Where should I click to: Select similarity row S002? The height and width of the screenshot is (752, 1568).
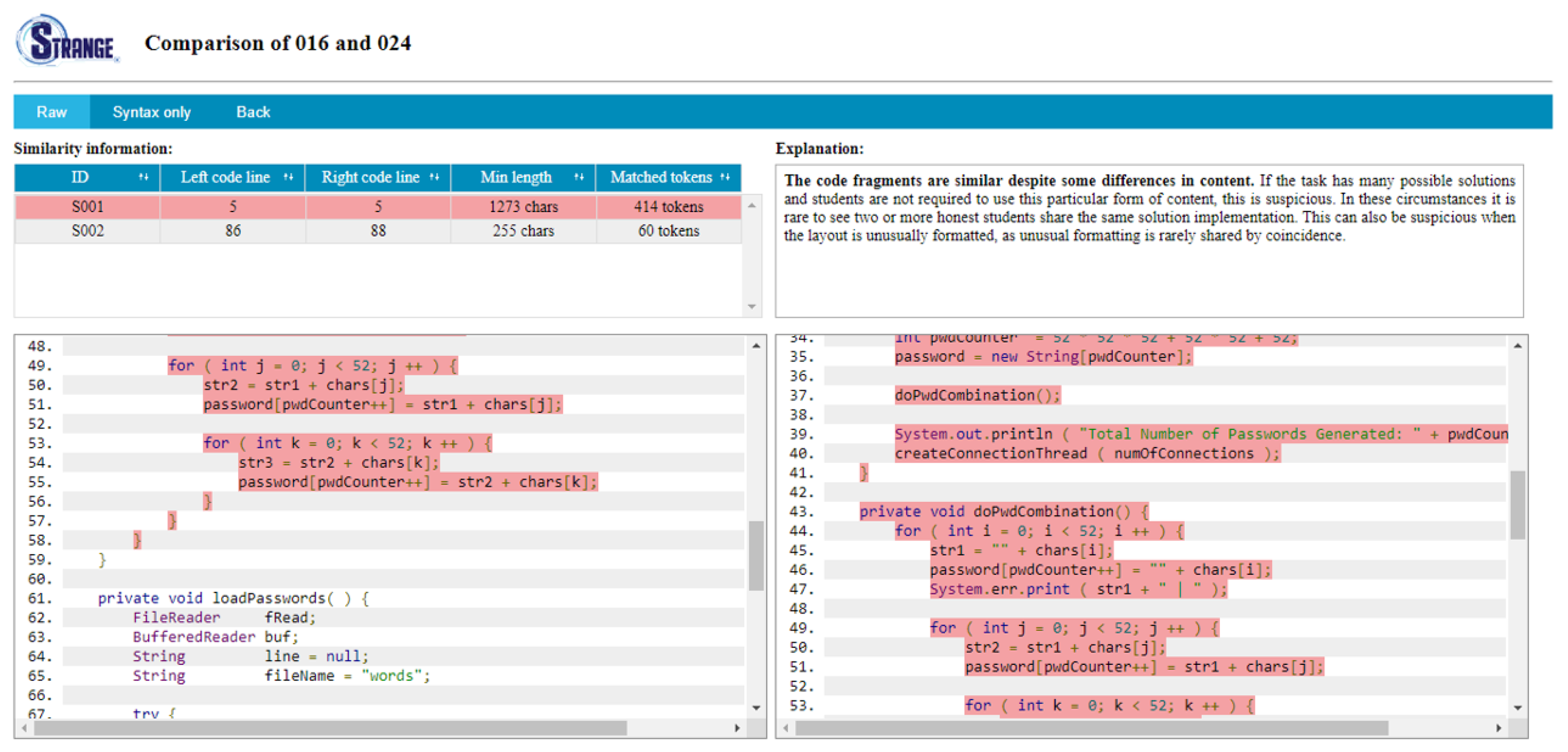click(378, 231)
